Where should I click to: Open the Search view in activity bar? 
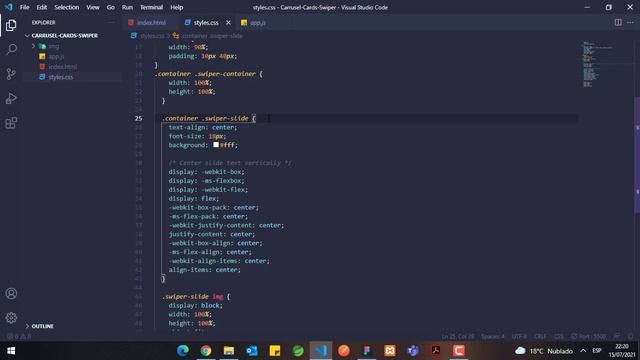coord(11,49)
